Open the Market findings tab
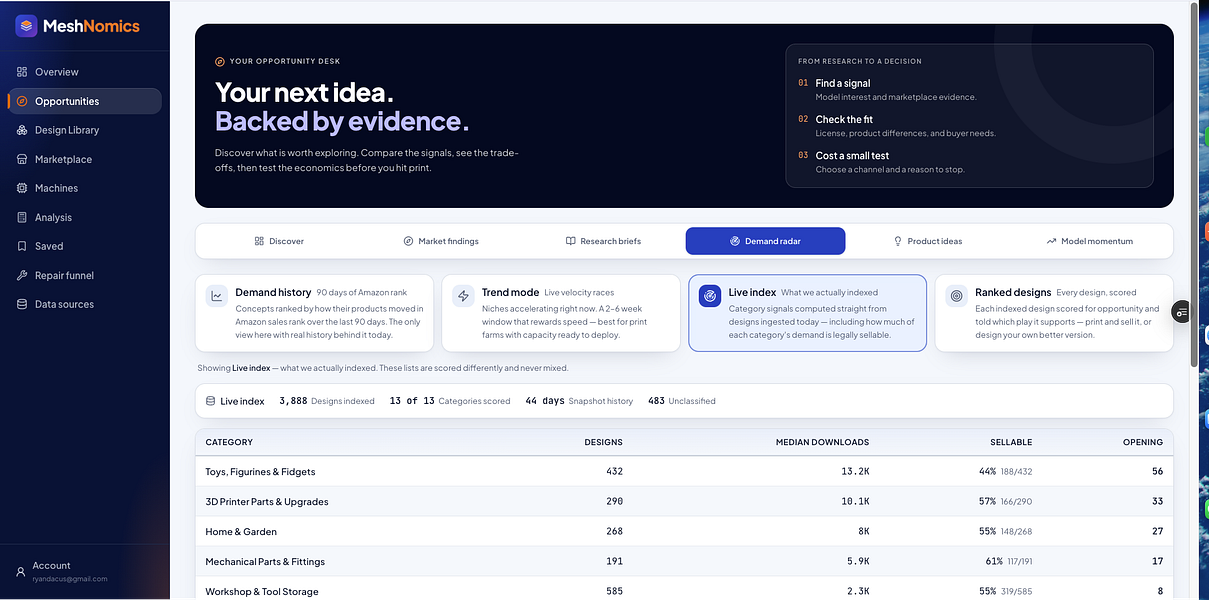This screenshot has height=600, width=1209. click(441, 241)
